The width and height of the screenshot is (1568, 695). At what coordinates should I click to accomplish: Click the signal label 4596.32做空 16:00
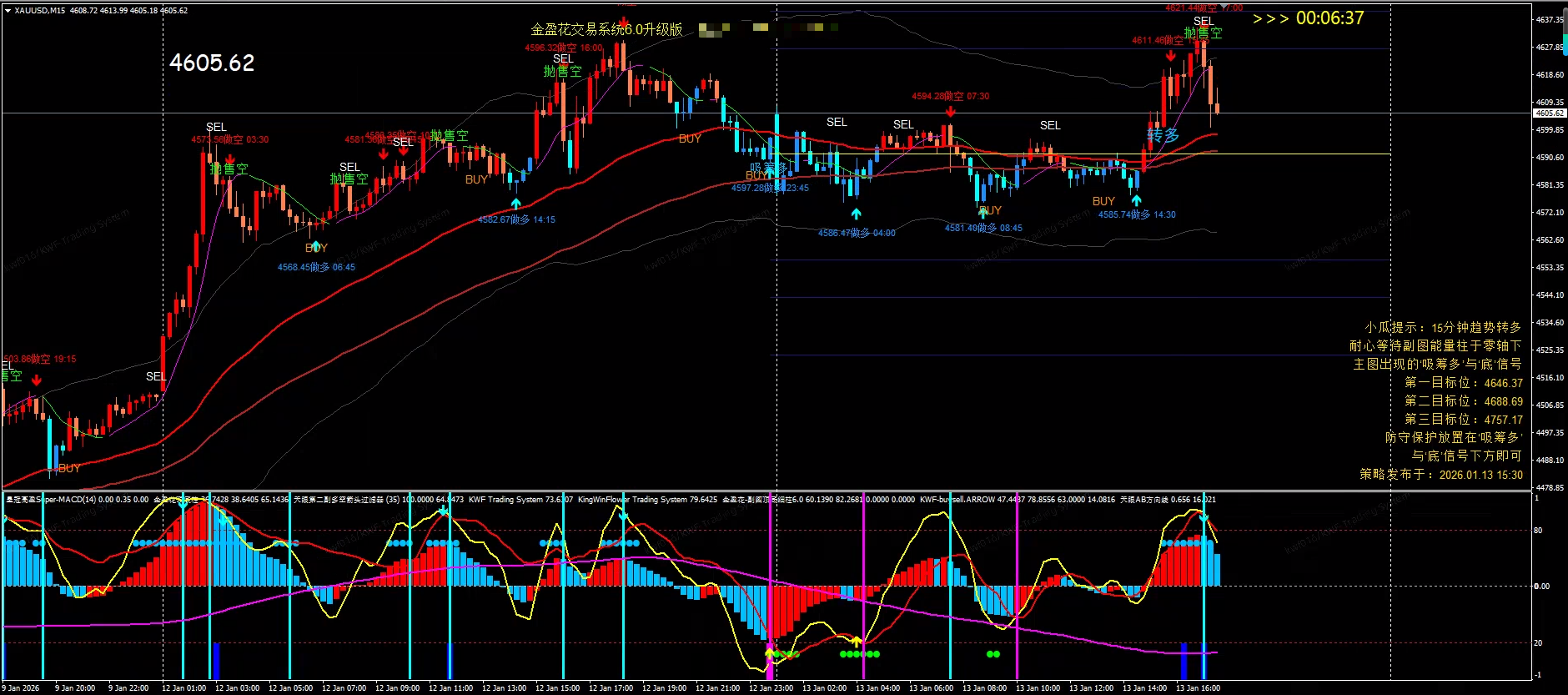(x=564, y=48)
